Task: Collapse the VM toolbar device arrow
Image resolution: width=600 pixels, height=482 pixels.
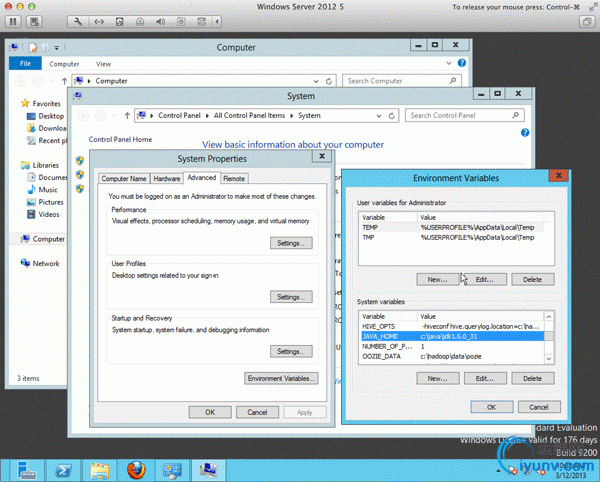Action: (217, 21)
